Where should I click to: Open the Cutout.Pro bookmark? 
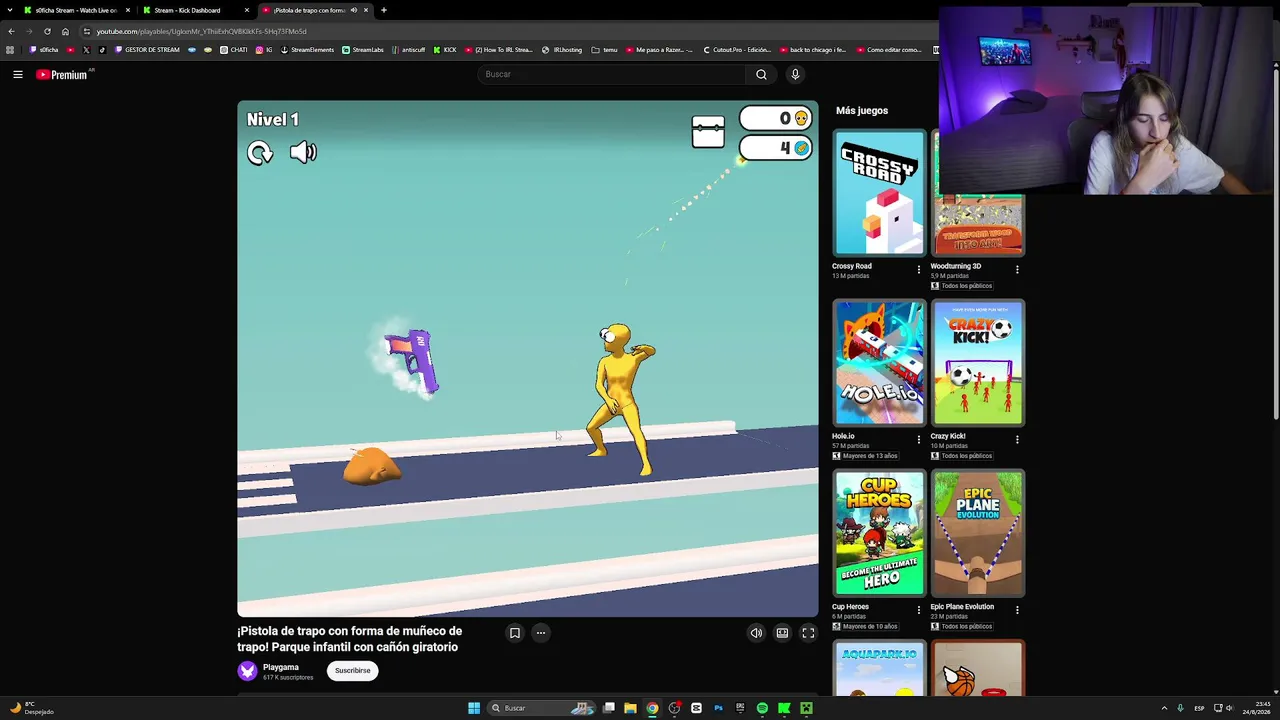(737, 50)
